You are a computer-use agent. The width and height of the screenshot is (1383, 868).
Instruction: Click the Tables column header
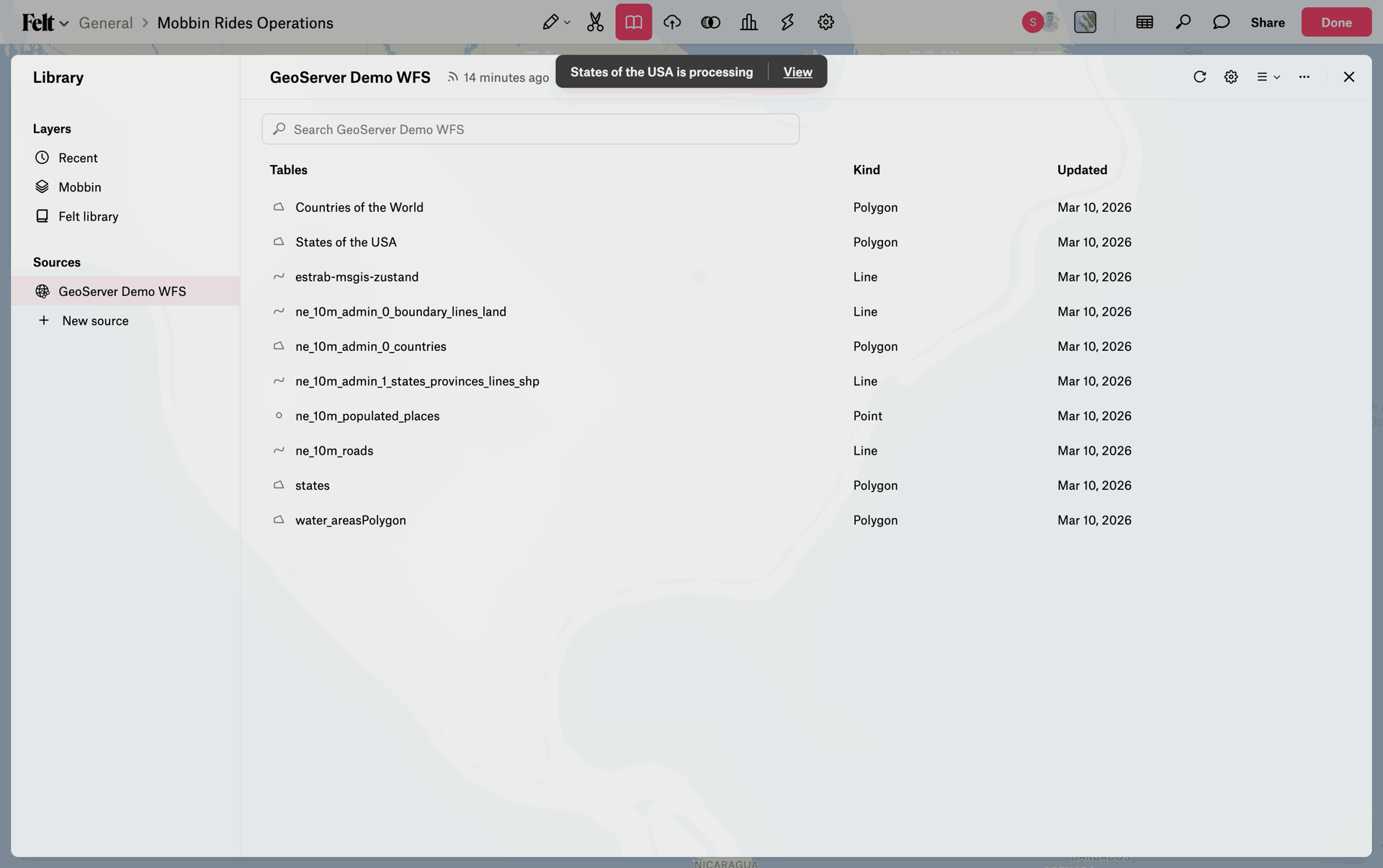(288, 170)
